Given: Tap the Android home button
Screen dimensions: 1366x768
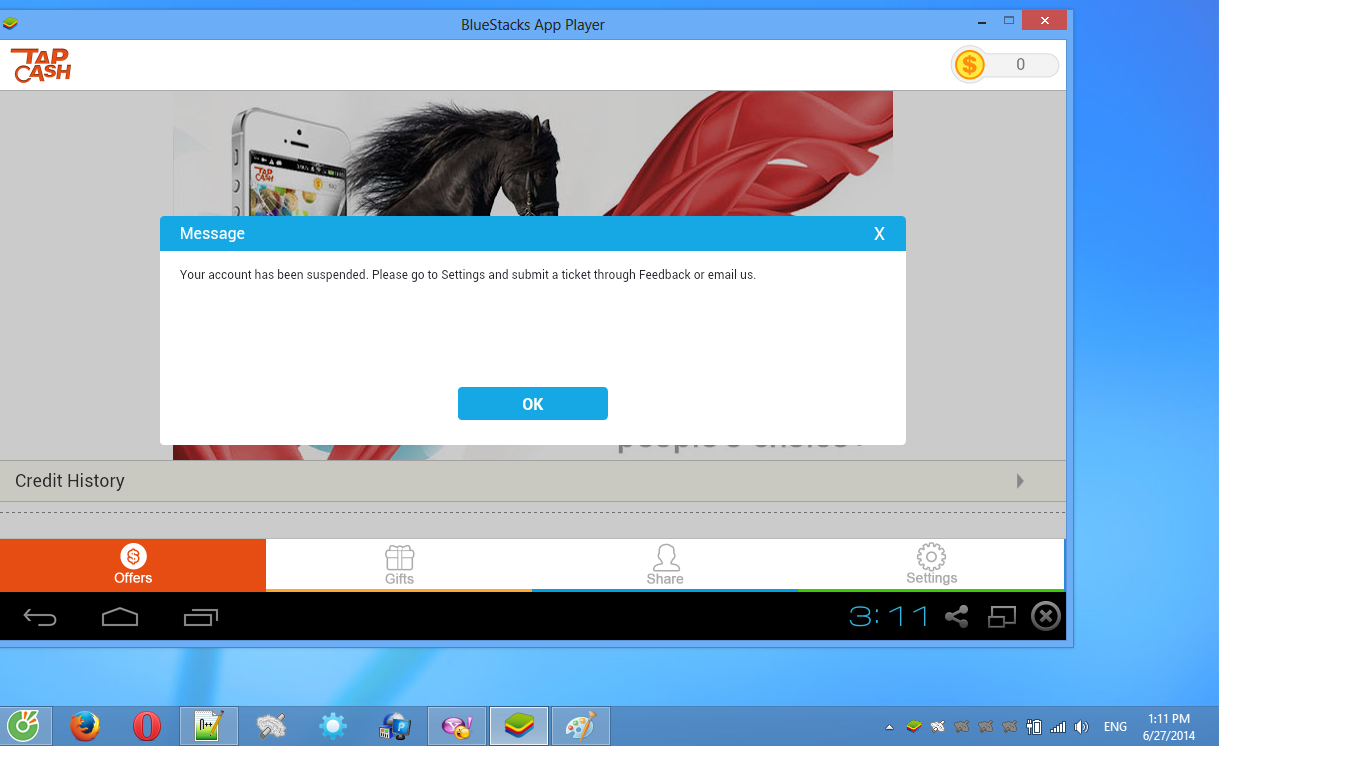Looking at the screenshot, I should click(120, 617).
